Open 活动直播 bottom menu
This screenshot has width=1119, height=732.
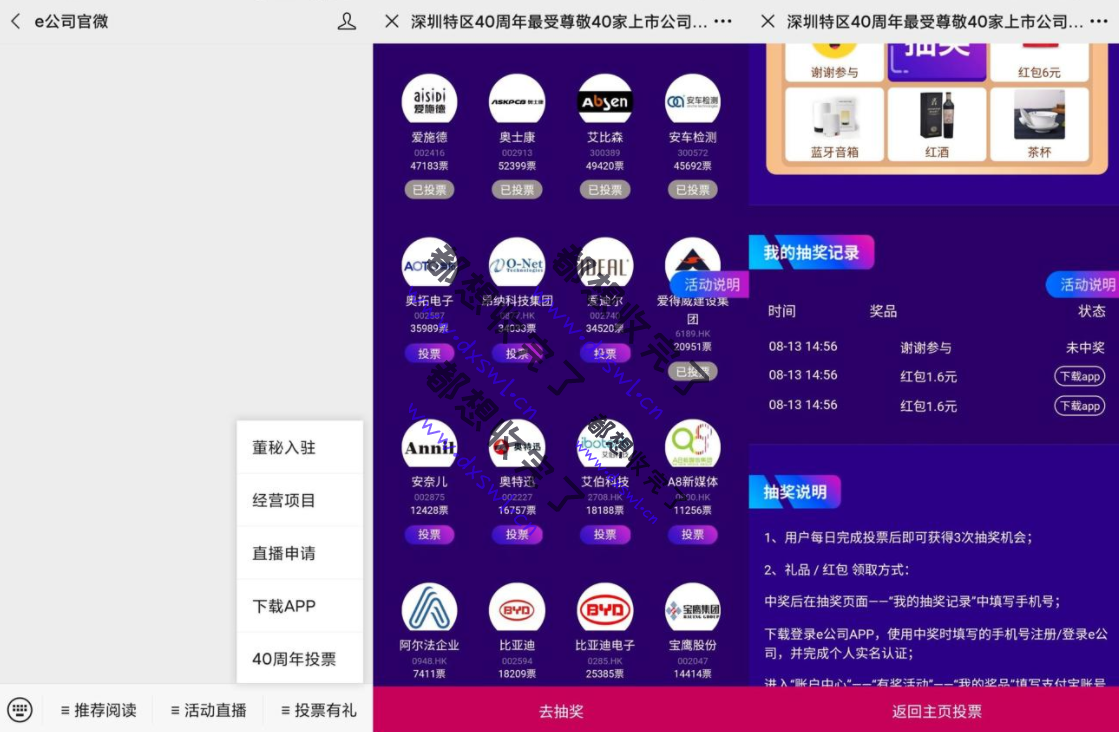coord(208,710)
